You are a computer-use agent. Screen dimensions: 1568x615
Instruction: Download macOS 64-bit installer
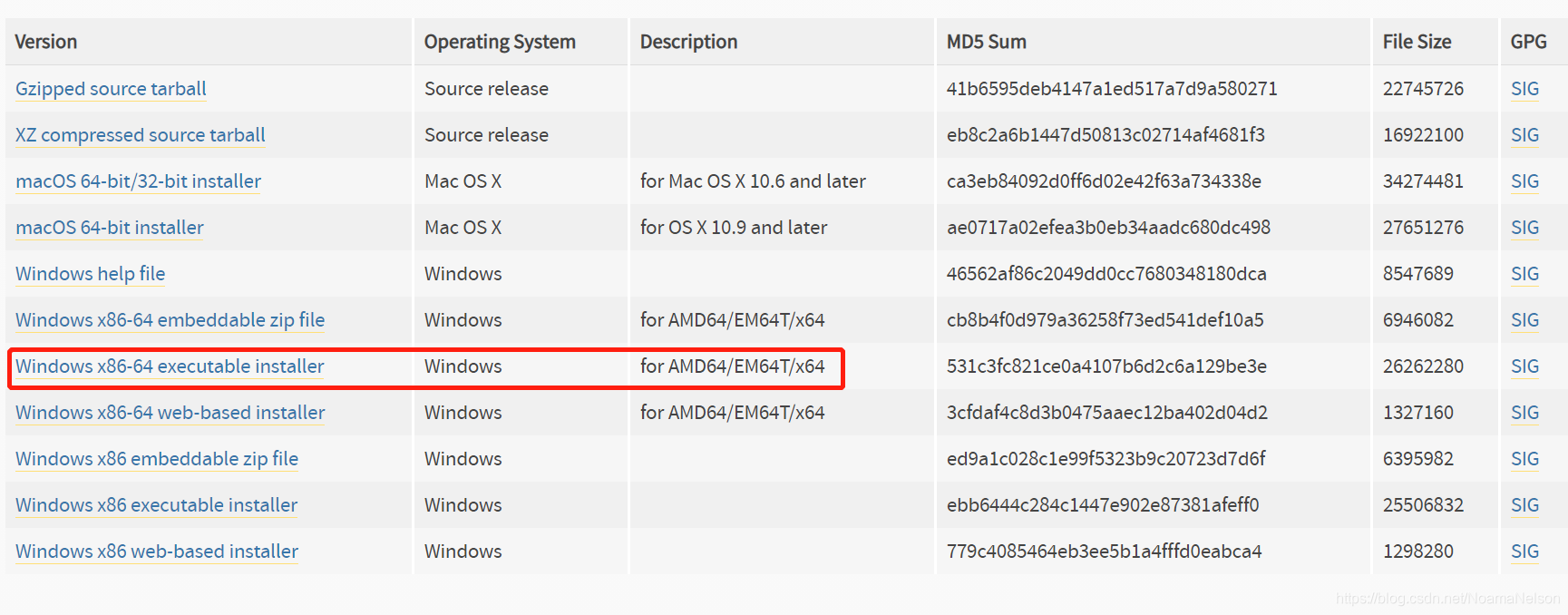[110, 228]
